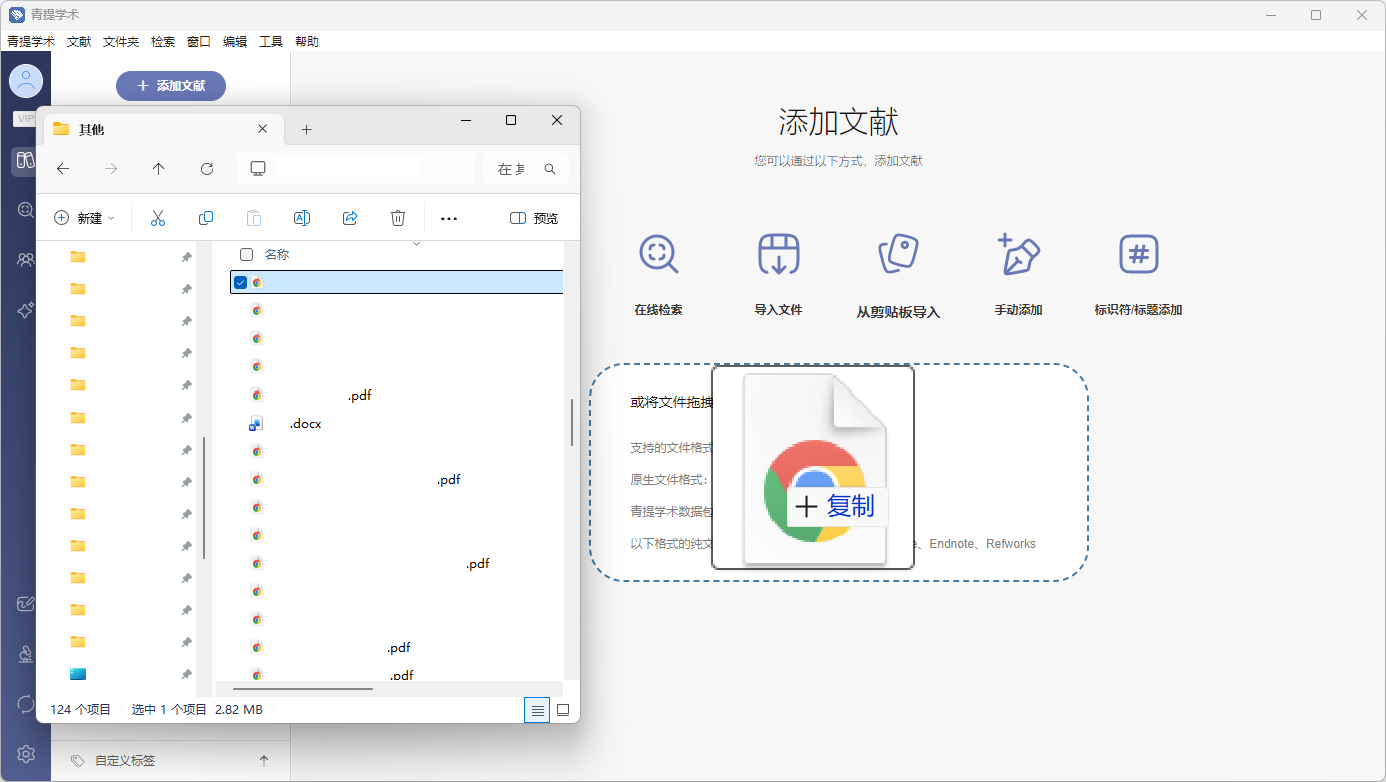Open the 青提学术 menu in the menu bar

31,42
